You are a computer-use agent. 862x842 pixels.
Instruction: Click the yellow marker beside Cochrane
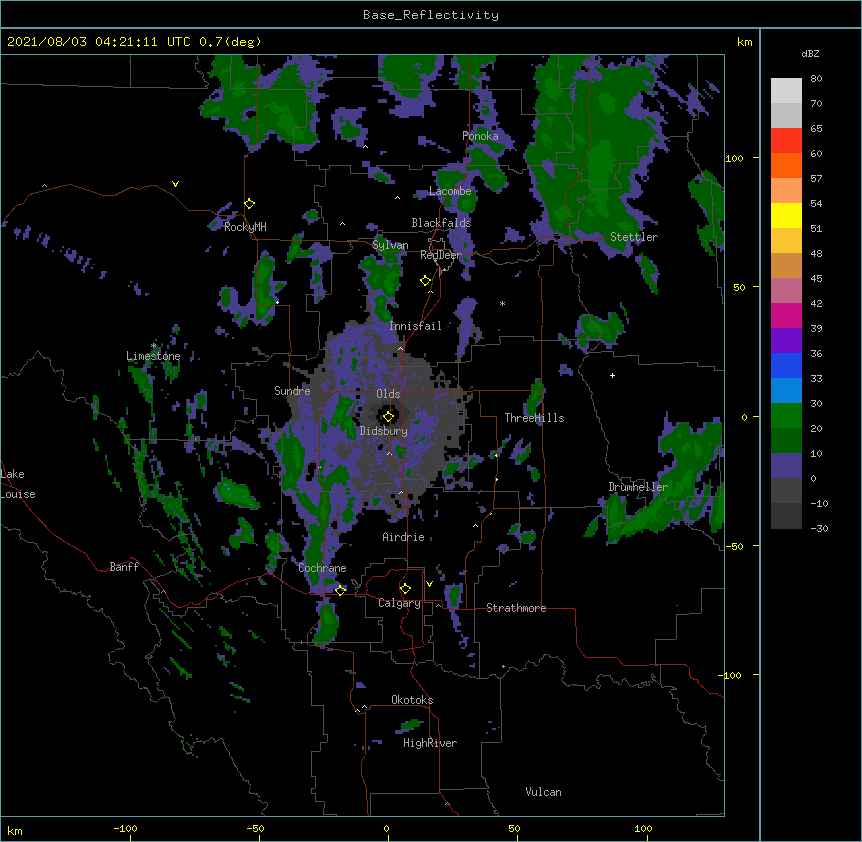[x=340, y=590]
